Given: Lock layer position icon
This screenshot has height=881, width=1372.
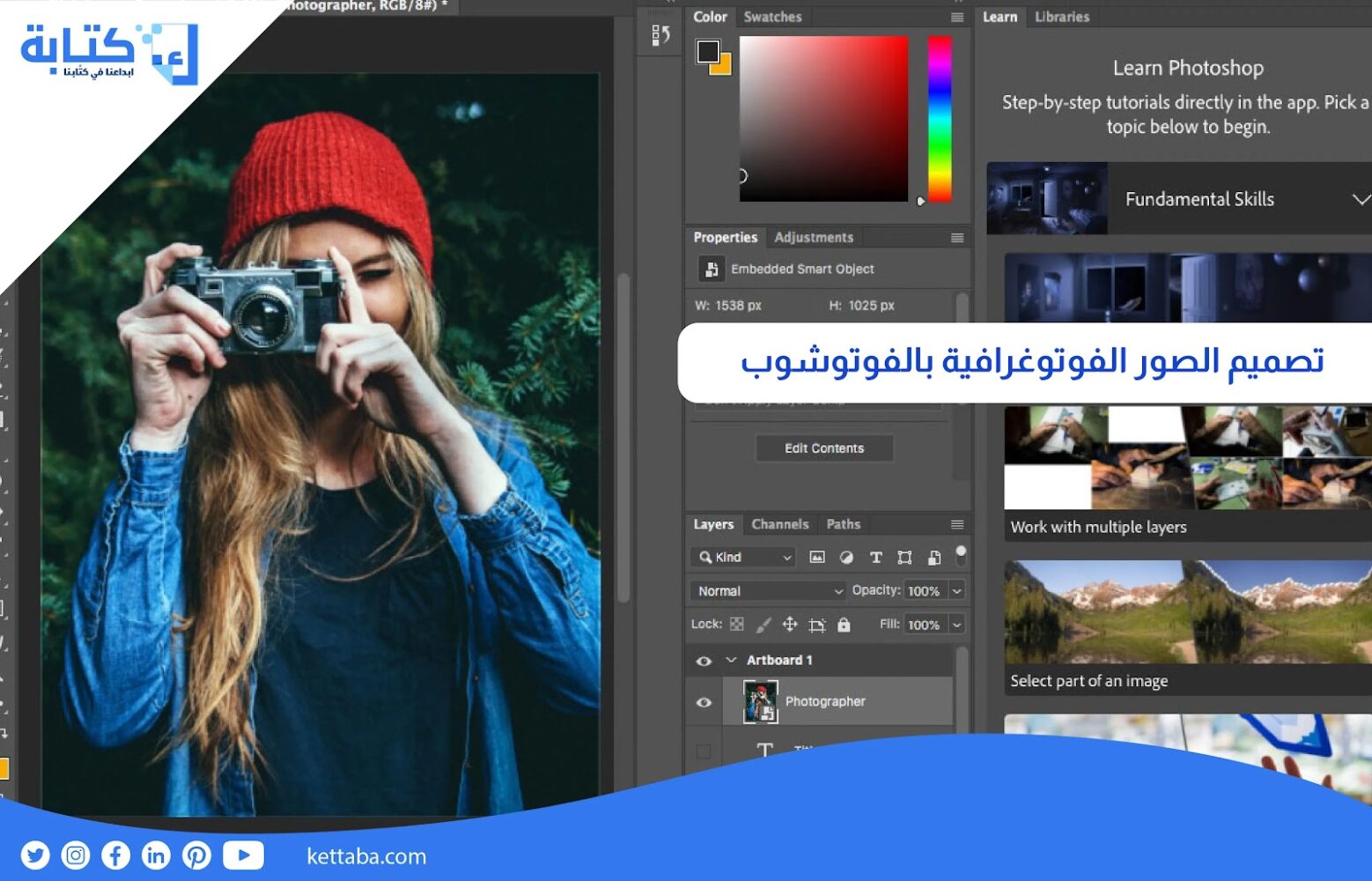Looking at the screenshot, I should (790, 625).
